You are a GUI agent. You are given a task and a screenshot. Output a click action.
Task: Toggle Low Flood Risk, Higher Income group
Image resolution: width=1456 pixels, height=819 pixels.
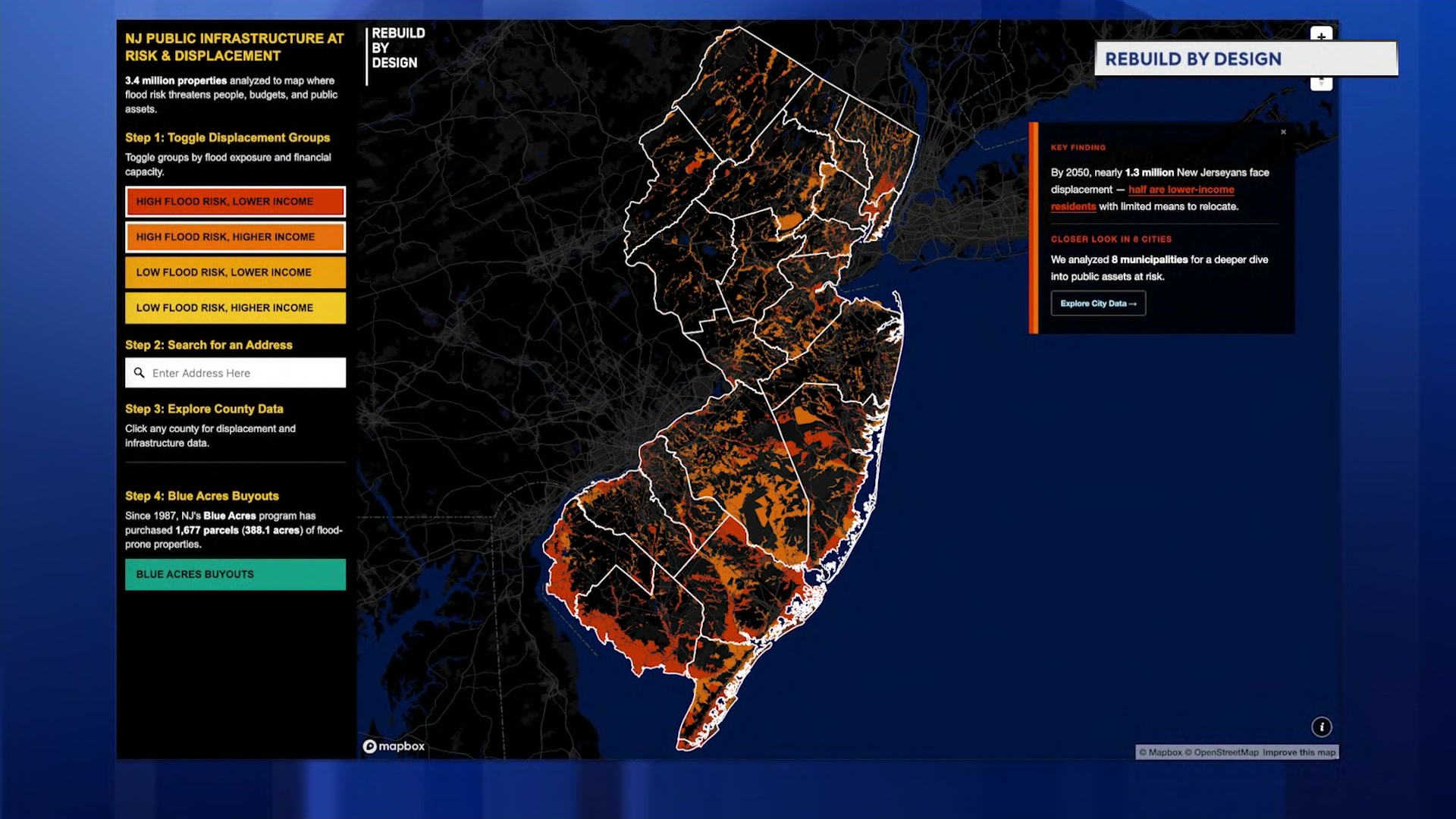click(235, 308)
